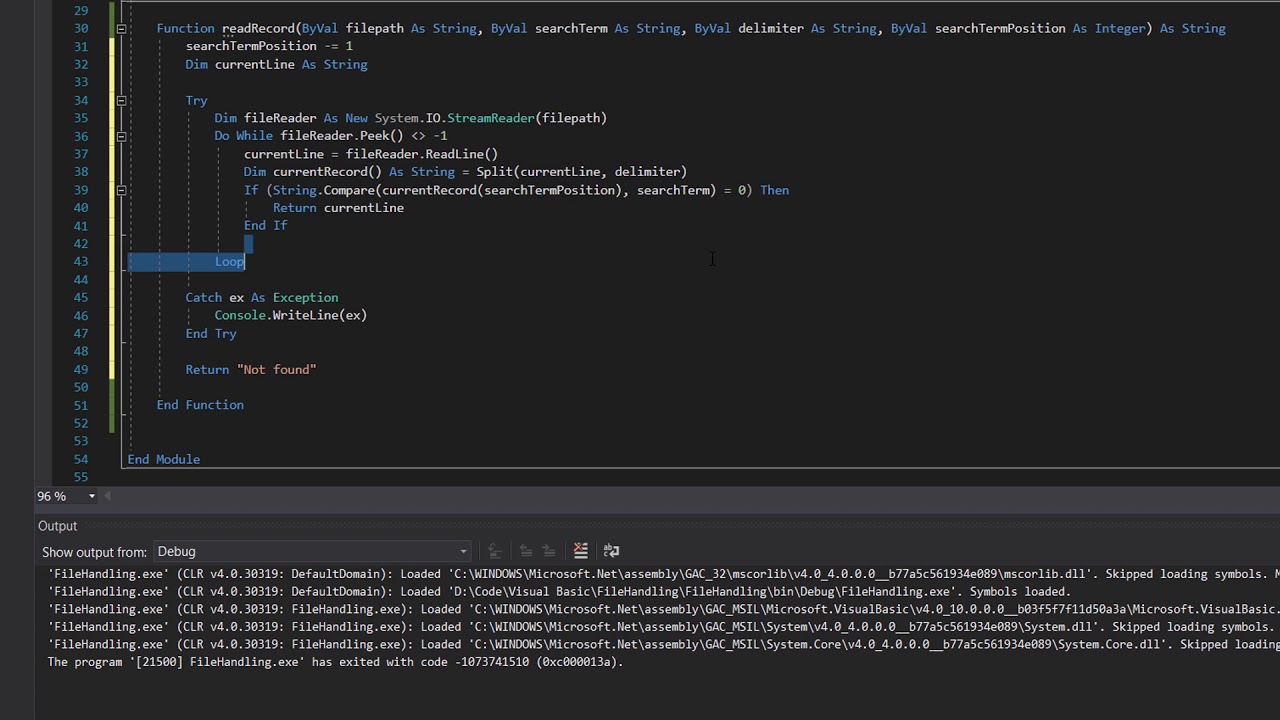Open the 96 % zoom level dropdown
The height and width of the screenshot is (720, 1280).
pos(92,496)
